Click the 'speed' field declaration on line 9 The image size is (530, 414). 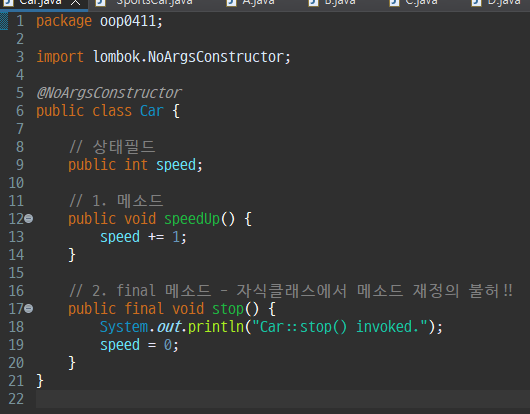pos(176,165)
